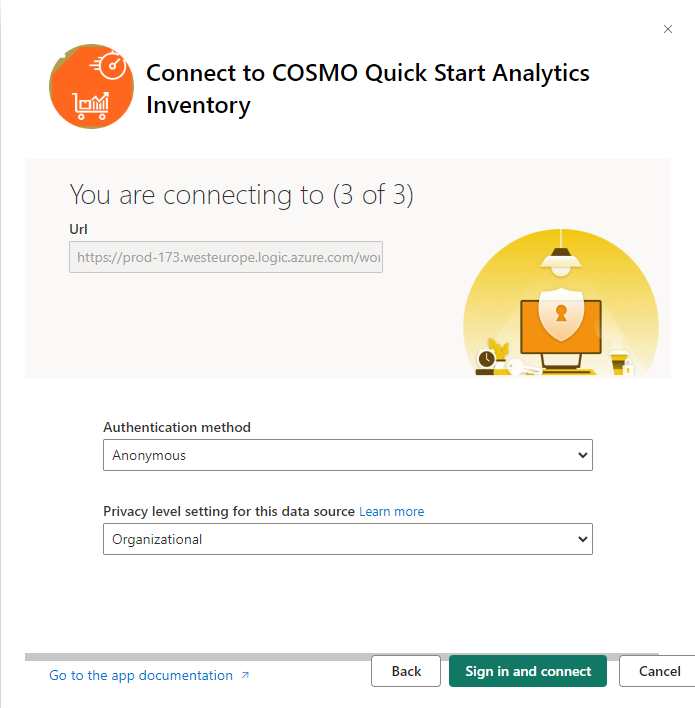Click the clock graphic in the illustration
This screenshot has height=708, width=695.
point(486,357)
